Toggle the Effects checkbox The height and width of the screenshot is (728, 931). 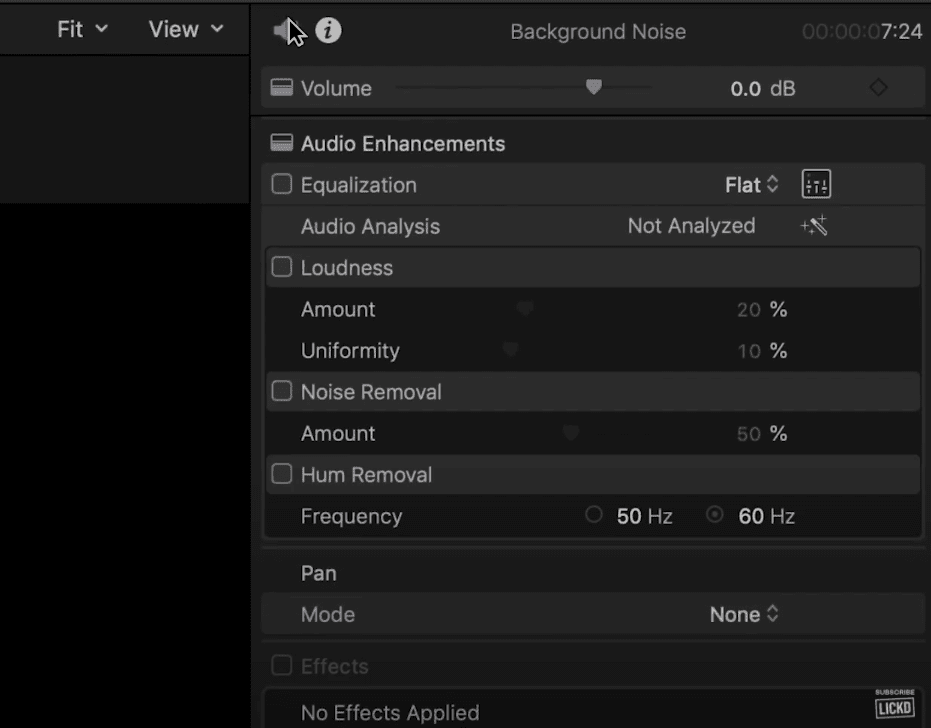click(x=281, y=665)
